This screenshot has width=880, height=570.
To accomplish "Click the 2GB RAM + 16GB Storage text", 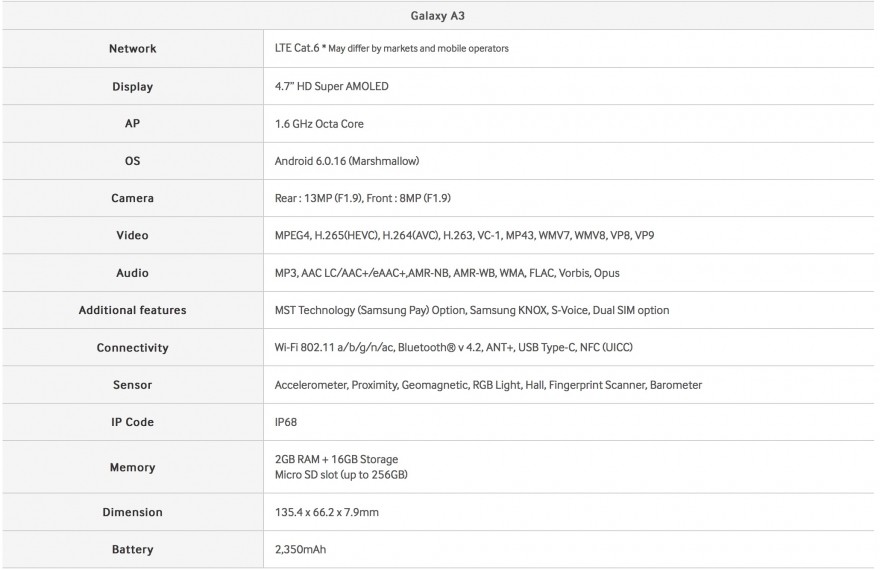I will [336, 460].
